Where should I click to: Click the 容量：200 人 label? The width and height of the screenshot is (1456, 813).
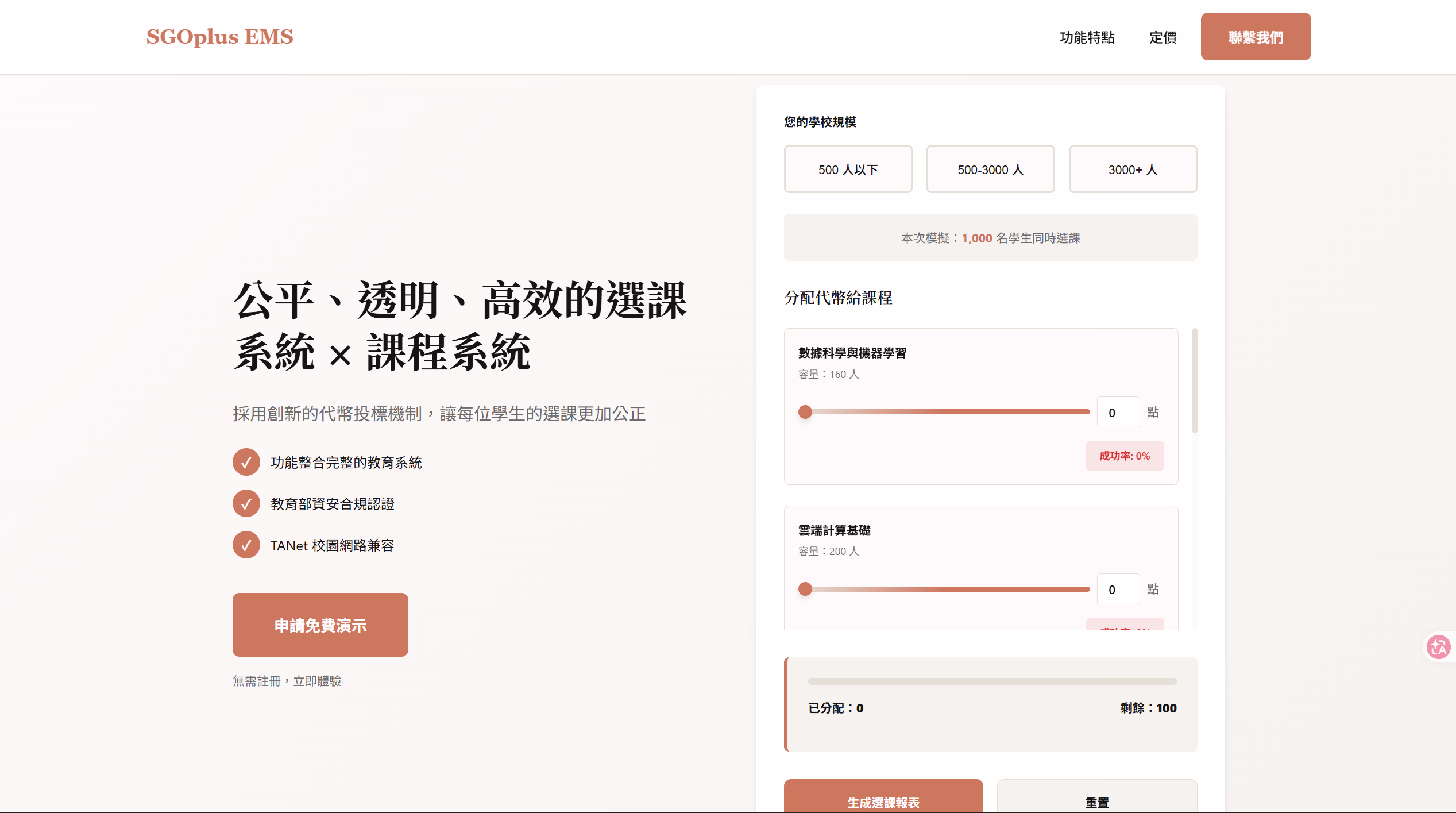tap(828, 552)
